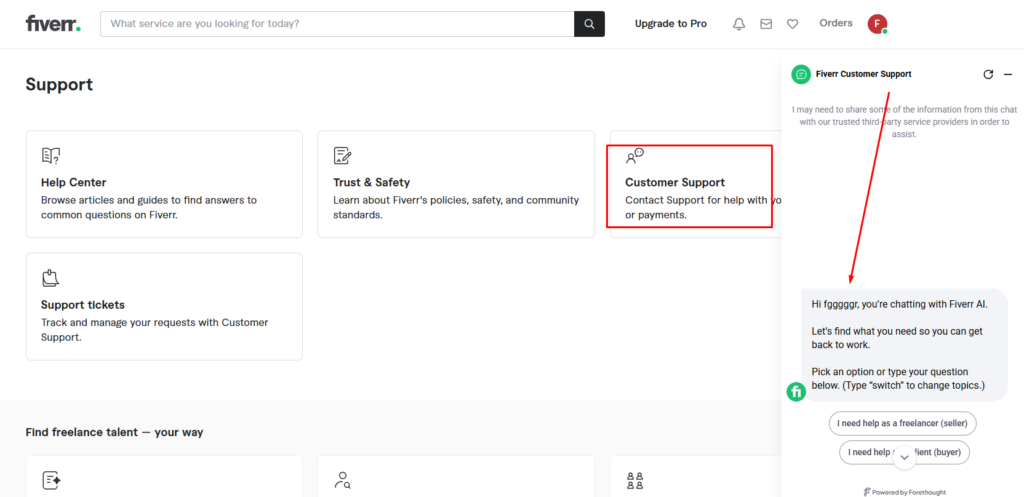Choose 'I need help as a freelancer (seller)'
The image size is (1024, 497).
point(903,423)
